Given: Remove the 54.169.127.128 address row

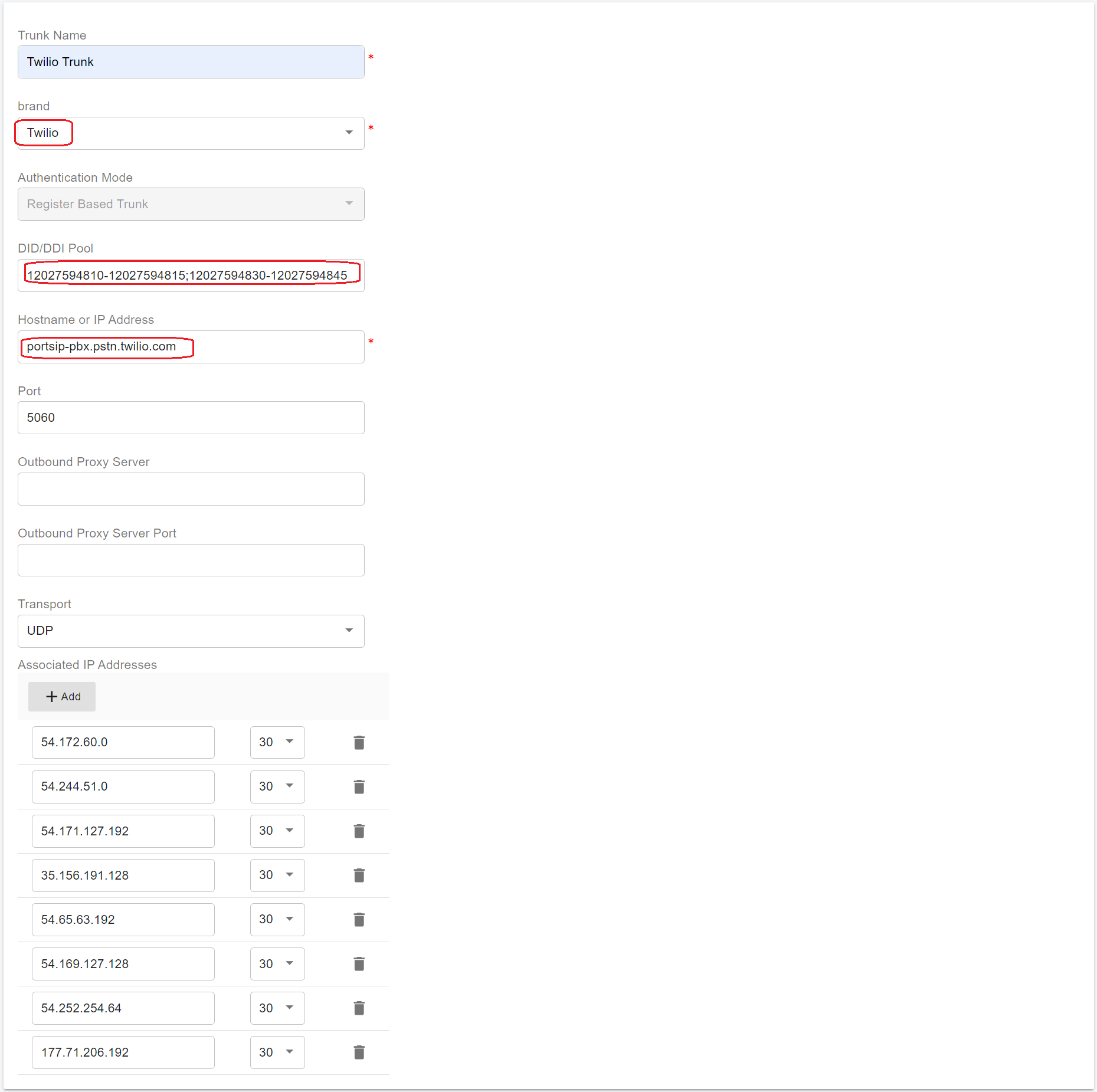Looking at the screenshot, I should pos(359,963).
